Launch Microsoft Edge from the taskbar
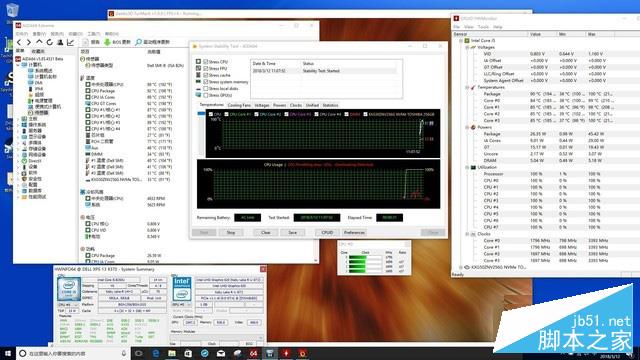The height and width of the screenshot is (360, 640). 156,353
